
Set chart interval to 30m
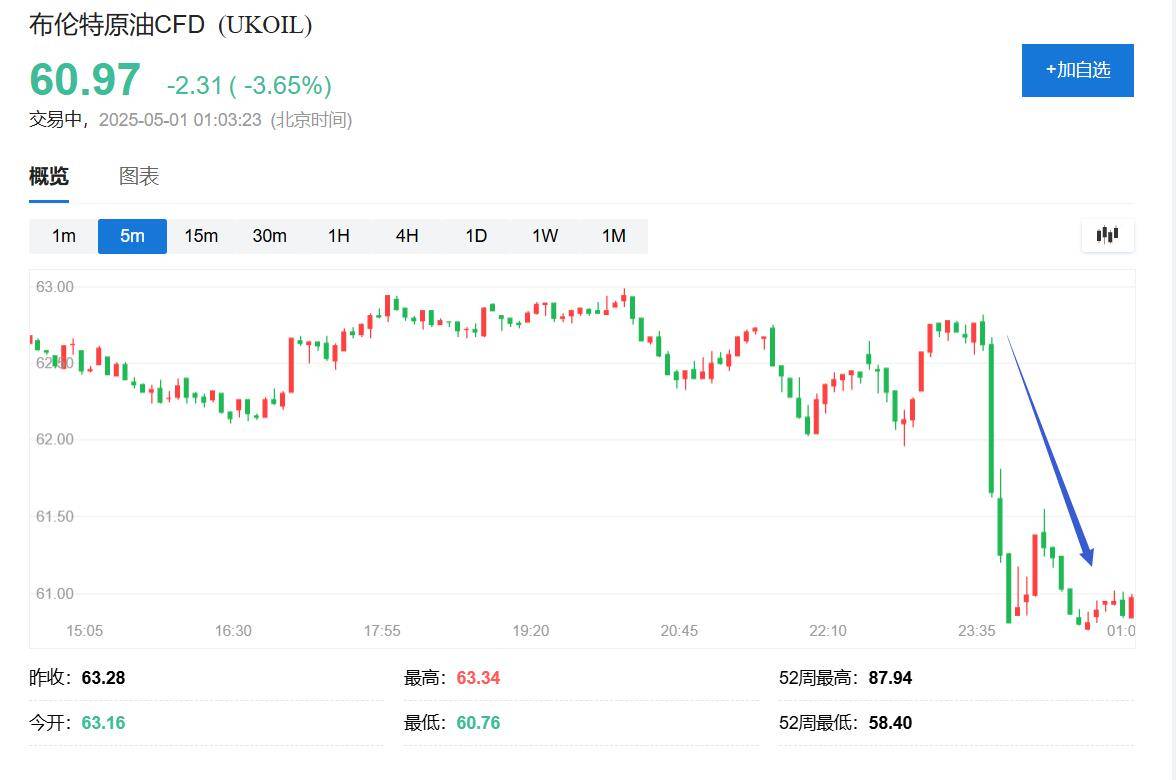coord(269,236)
